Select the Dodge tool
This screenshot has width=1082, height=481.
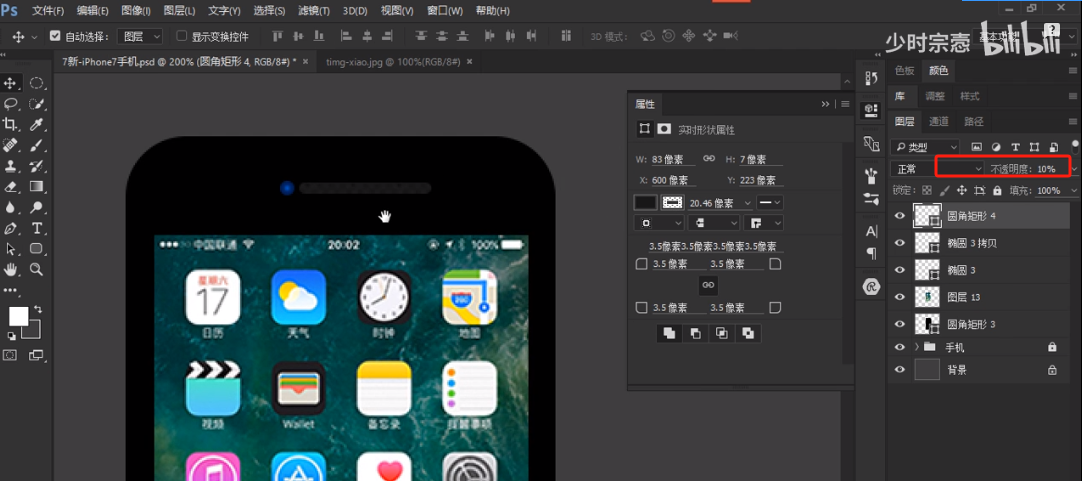(x=37, y=207)
